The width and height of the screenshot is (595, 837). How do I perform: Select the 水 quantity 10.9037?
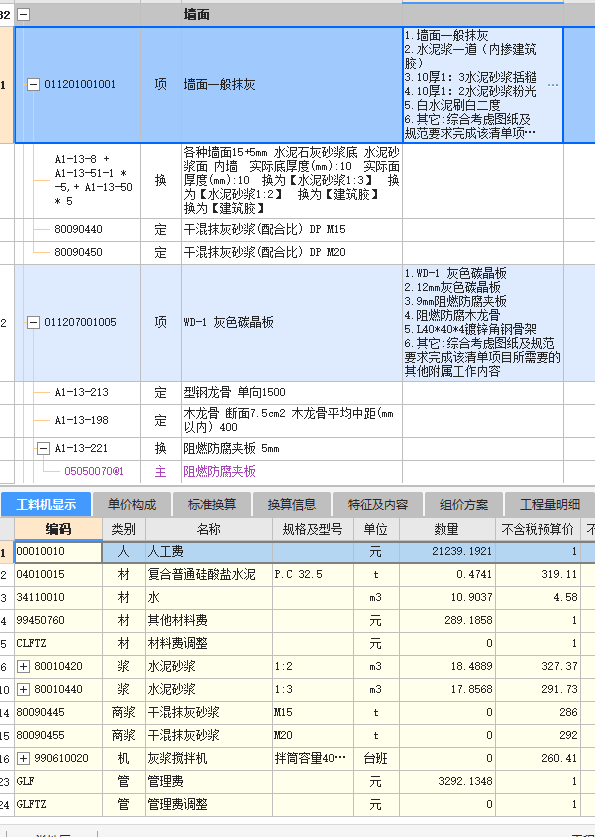pyautogui.click(x=447, y=597)
